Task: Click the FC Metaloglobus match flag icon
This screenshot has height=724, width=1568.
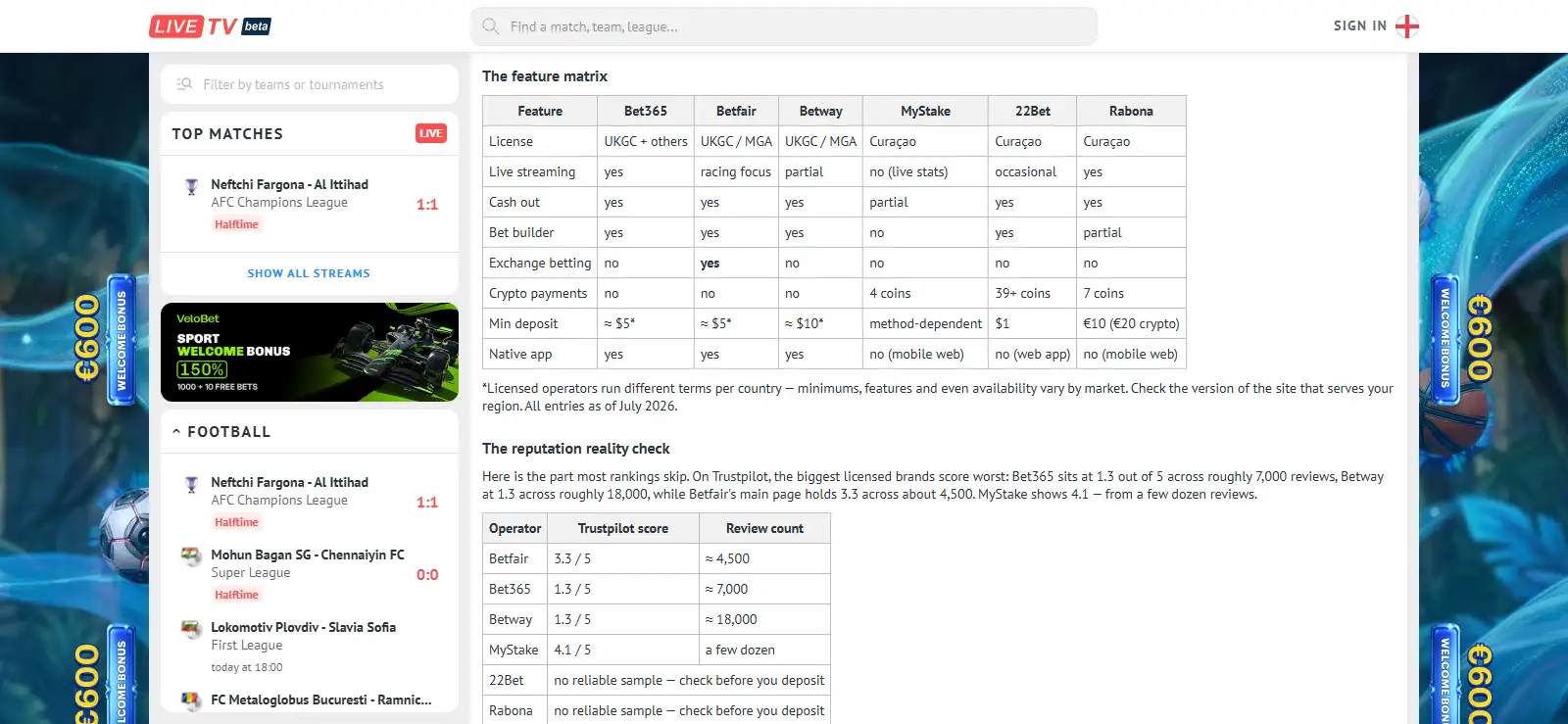Action: tap(191, 700)
